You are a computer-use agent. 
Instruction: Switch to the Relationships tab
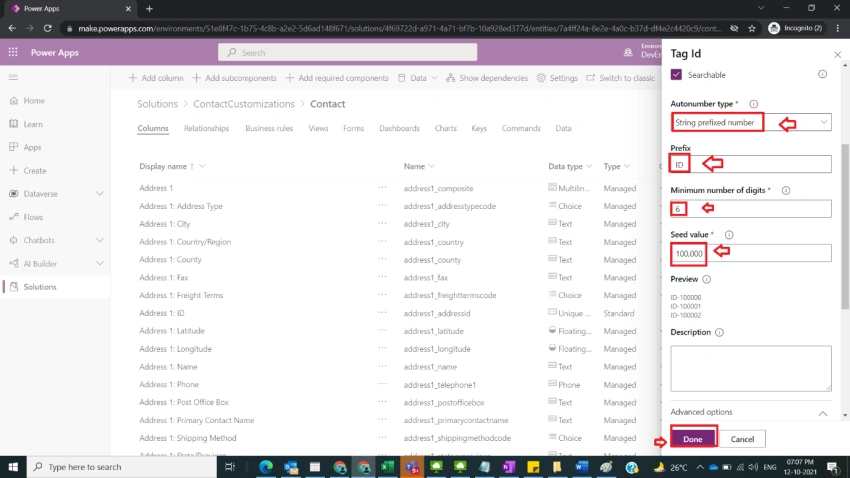pyautogui.click(x=206, y=128)
